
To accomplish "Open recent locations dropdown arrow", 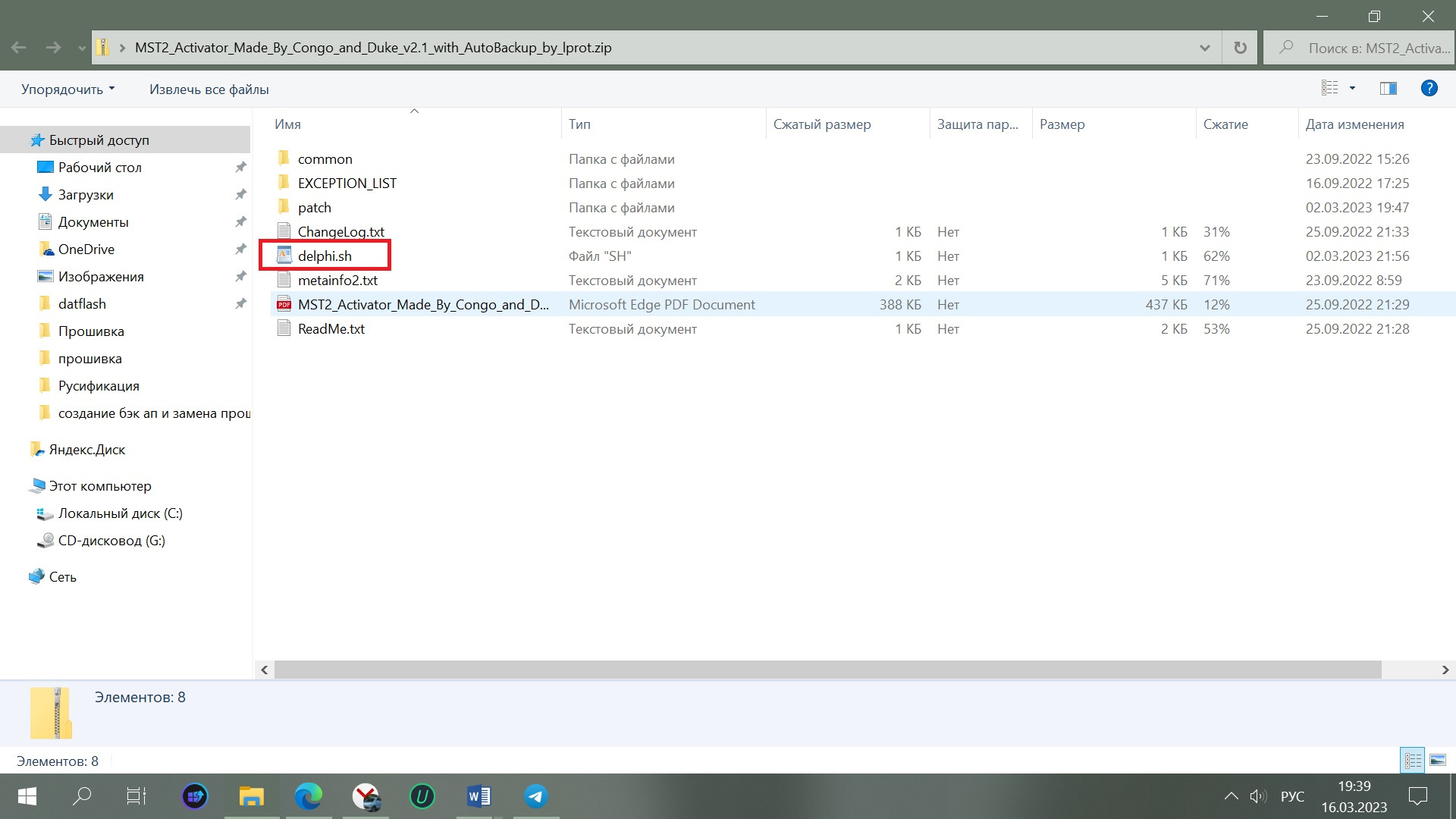I will point(82,48).
